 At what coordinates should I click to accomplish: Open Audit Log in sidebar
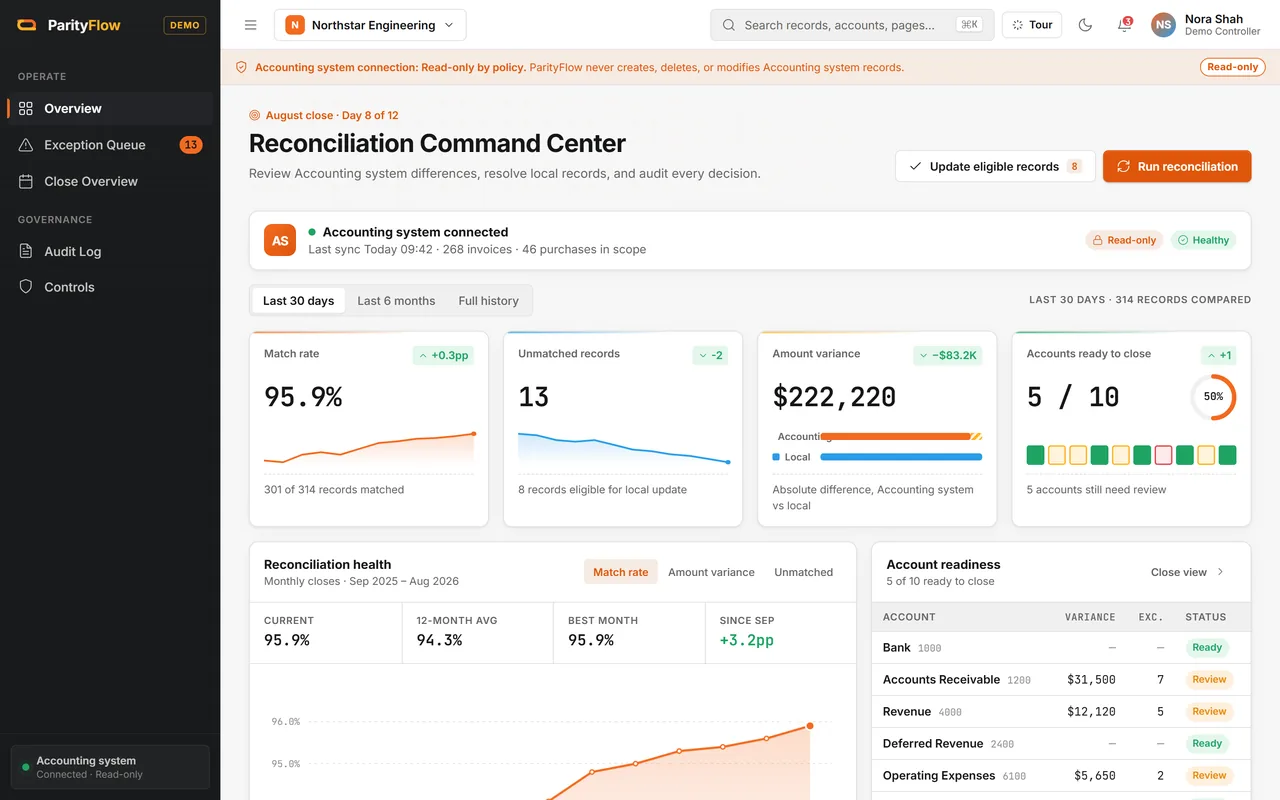click(110, 251)
